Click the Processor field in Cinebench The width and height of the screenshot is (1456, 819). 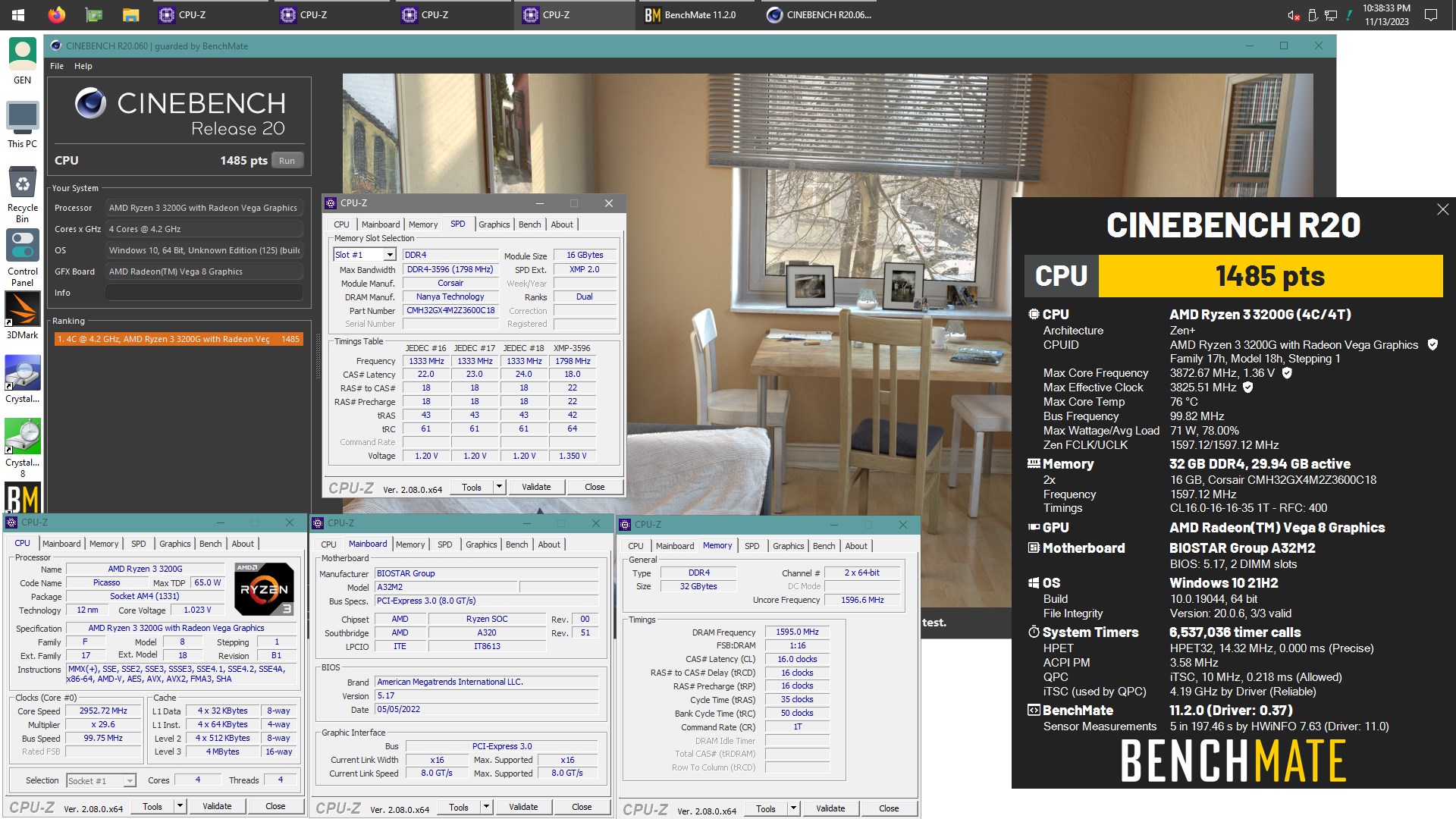tap(203, 208)
